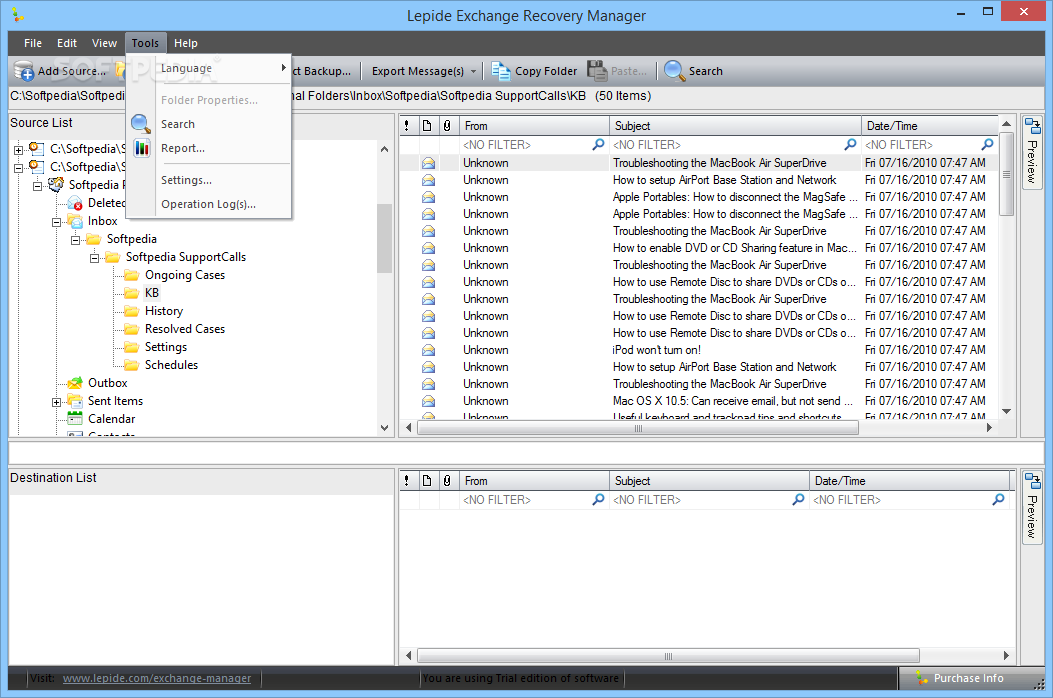Click the Purchase Info button
1053x698 pixels.
(971, 679)
